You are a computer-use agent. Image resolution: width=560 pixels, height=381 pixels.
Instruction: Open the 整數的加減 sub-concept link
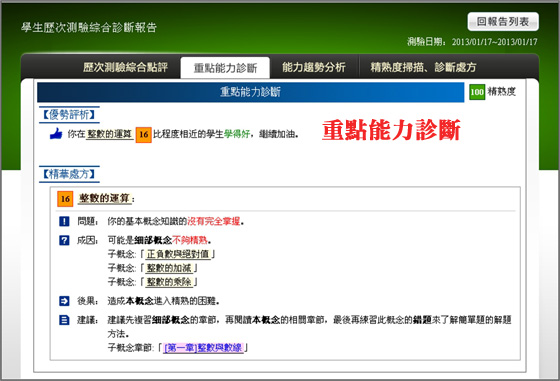coord(169,268)
